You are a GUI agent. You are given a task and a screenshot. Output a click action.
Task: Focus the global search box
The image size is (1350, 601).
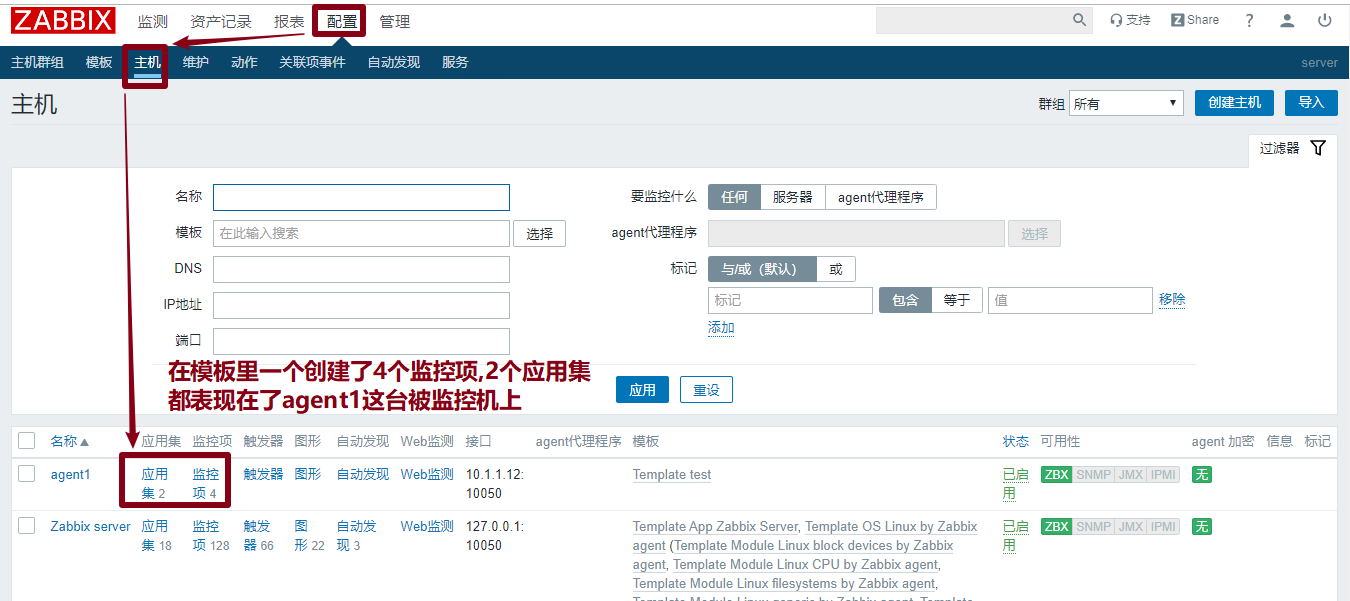coord(972,20)
